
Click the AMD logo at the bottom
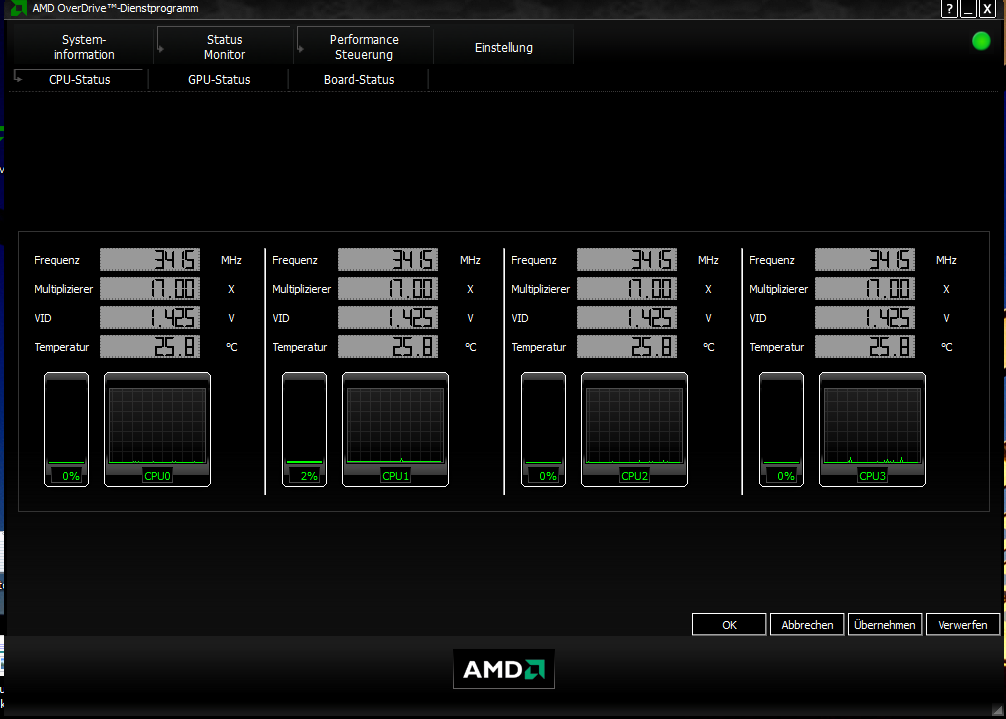pyautogui.click(x=504, y=669)
